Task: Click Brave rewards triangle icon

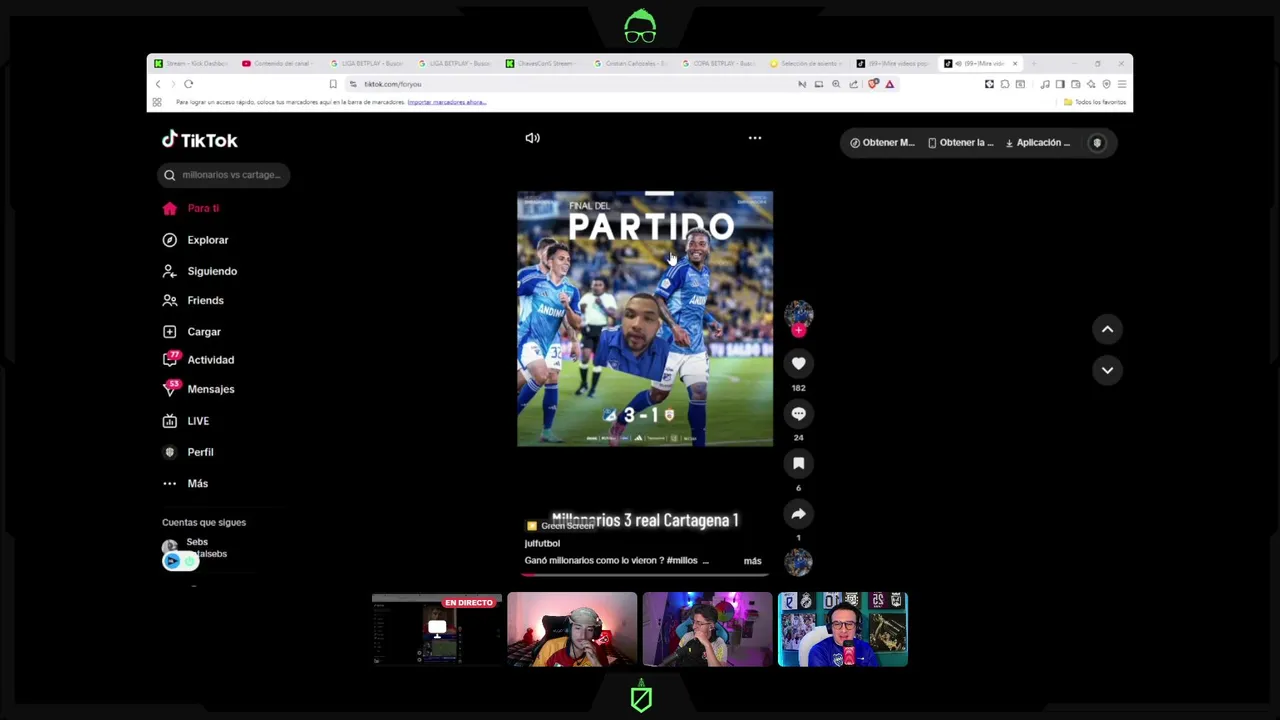Action: [889, 84]
